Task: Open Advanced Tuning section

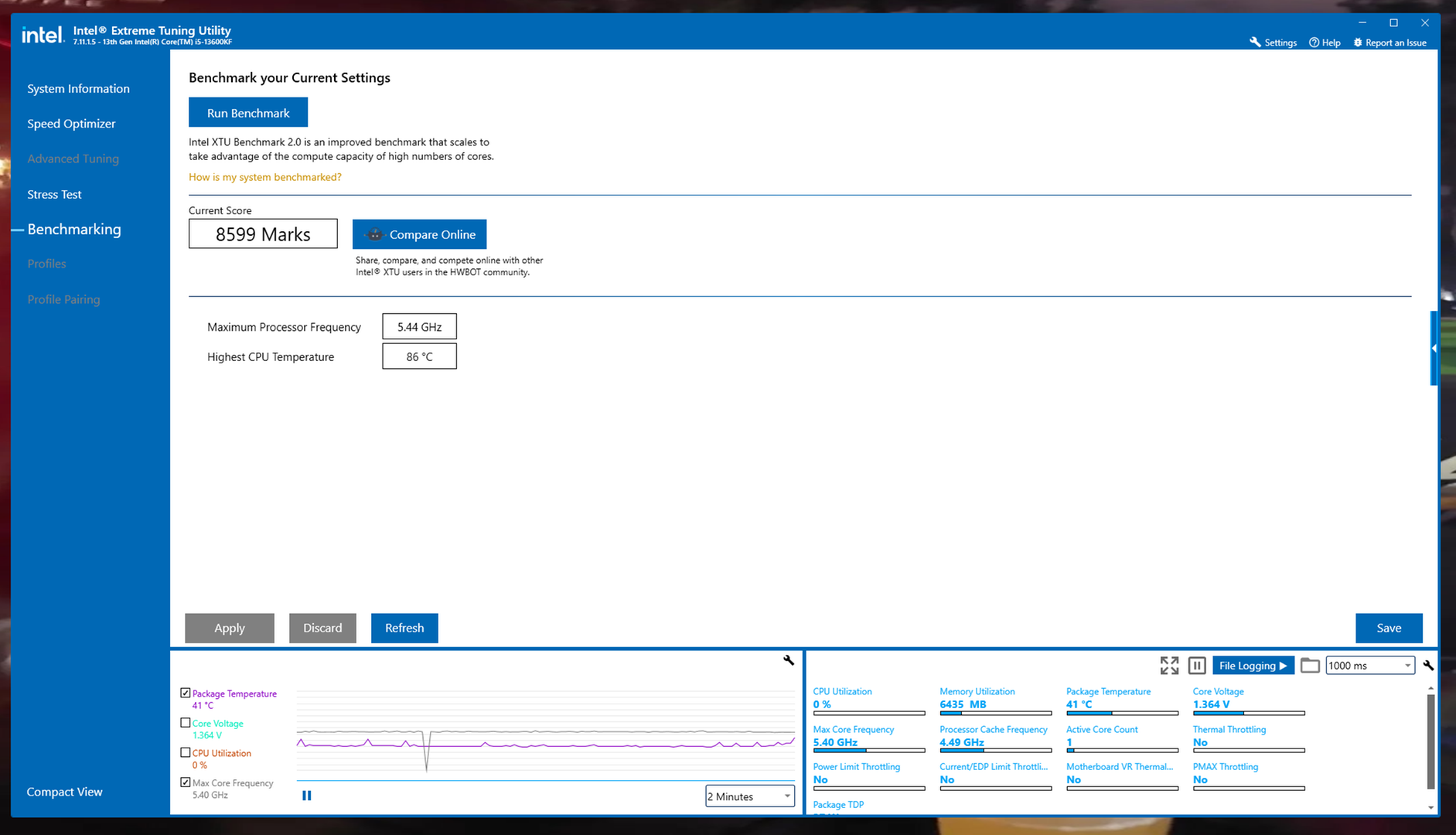Action: pyautogui.click(x=73, y=158)
